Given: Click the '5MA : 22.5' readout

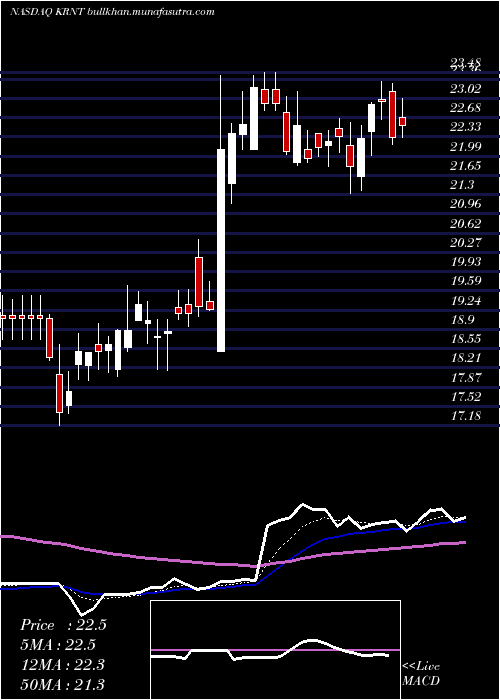Looking at the screenshot, I should [x=58, y=645].
